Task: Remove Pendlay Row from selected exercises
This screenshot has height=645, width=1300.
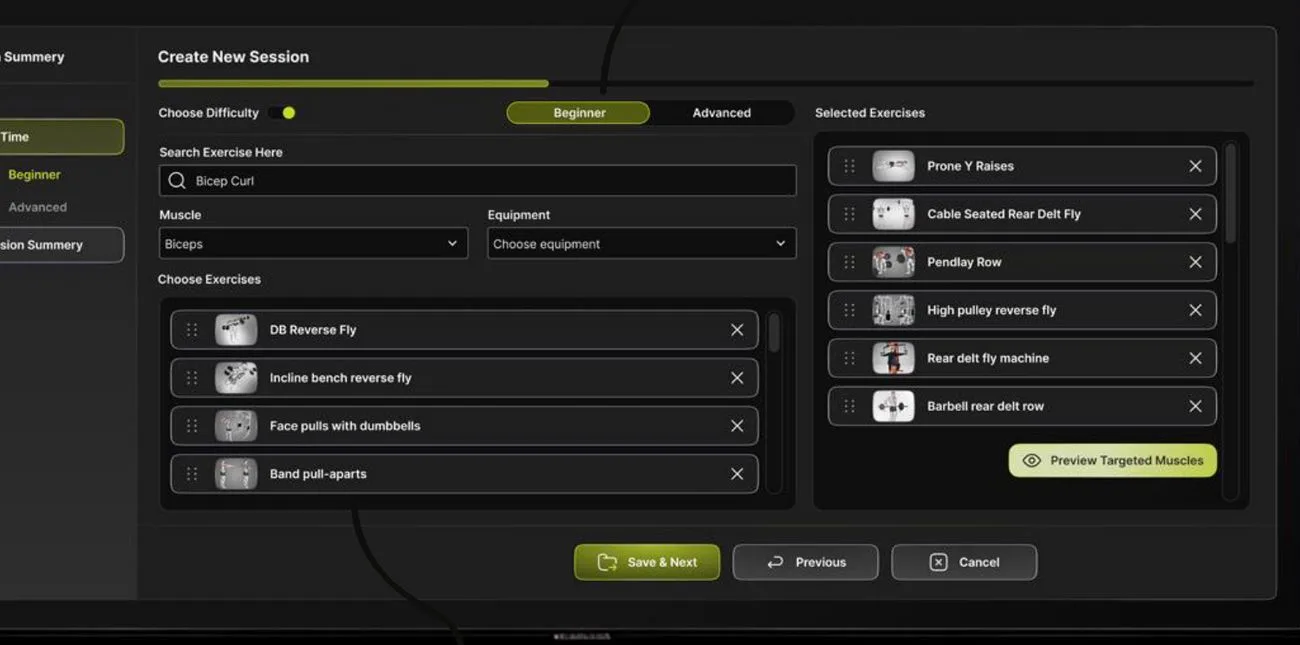Action: pyautogui.click(x=1195, y=262)
